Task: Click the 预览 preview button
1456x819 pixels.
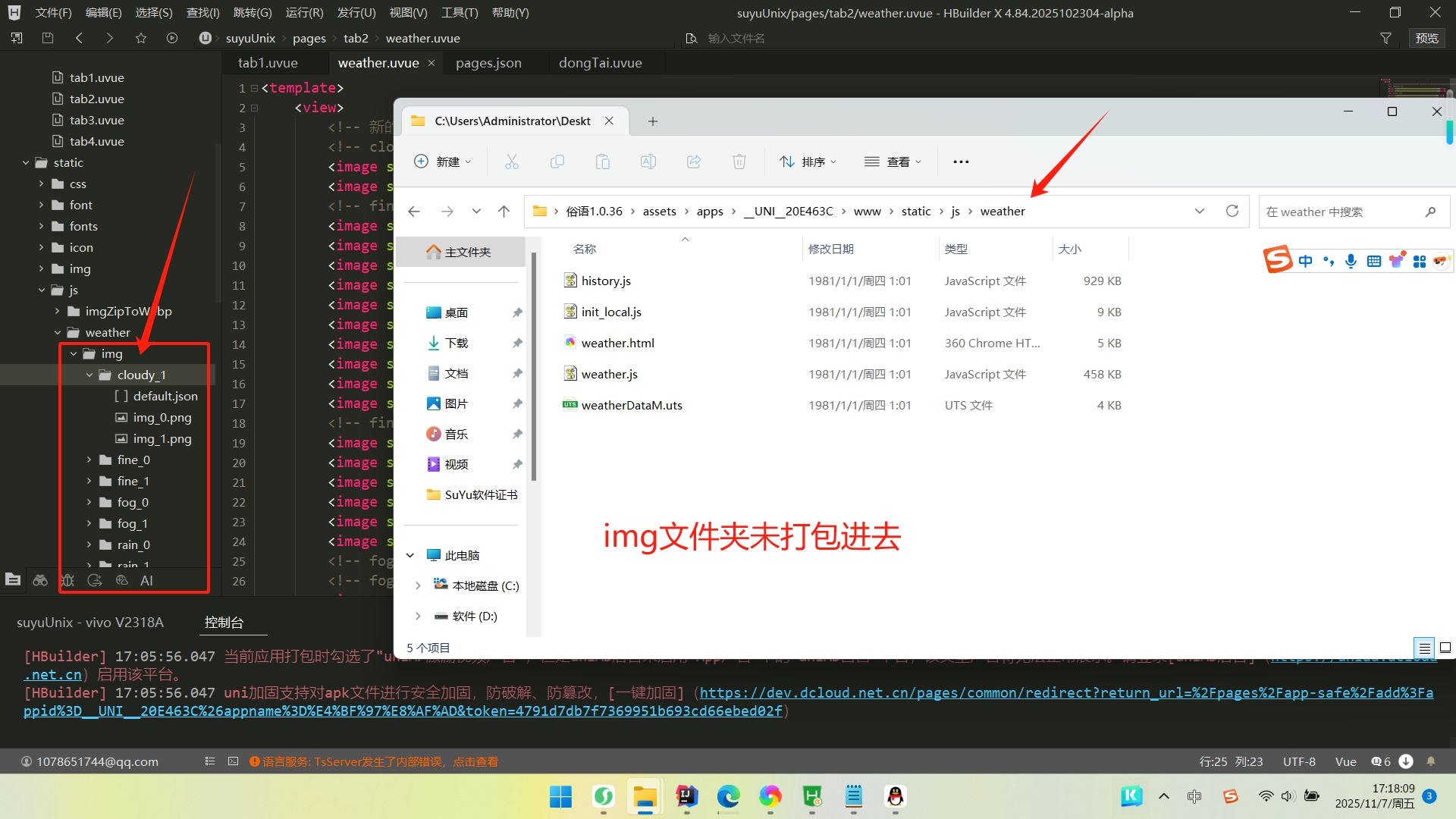Action: click(x=1426, y=38)
